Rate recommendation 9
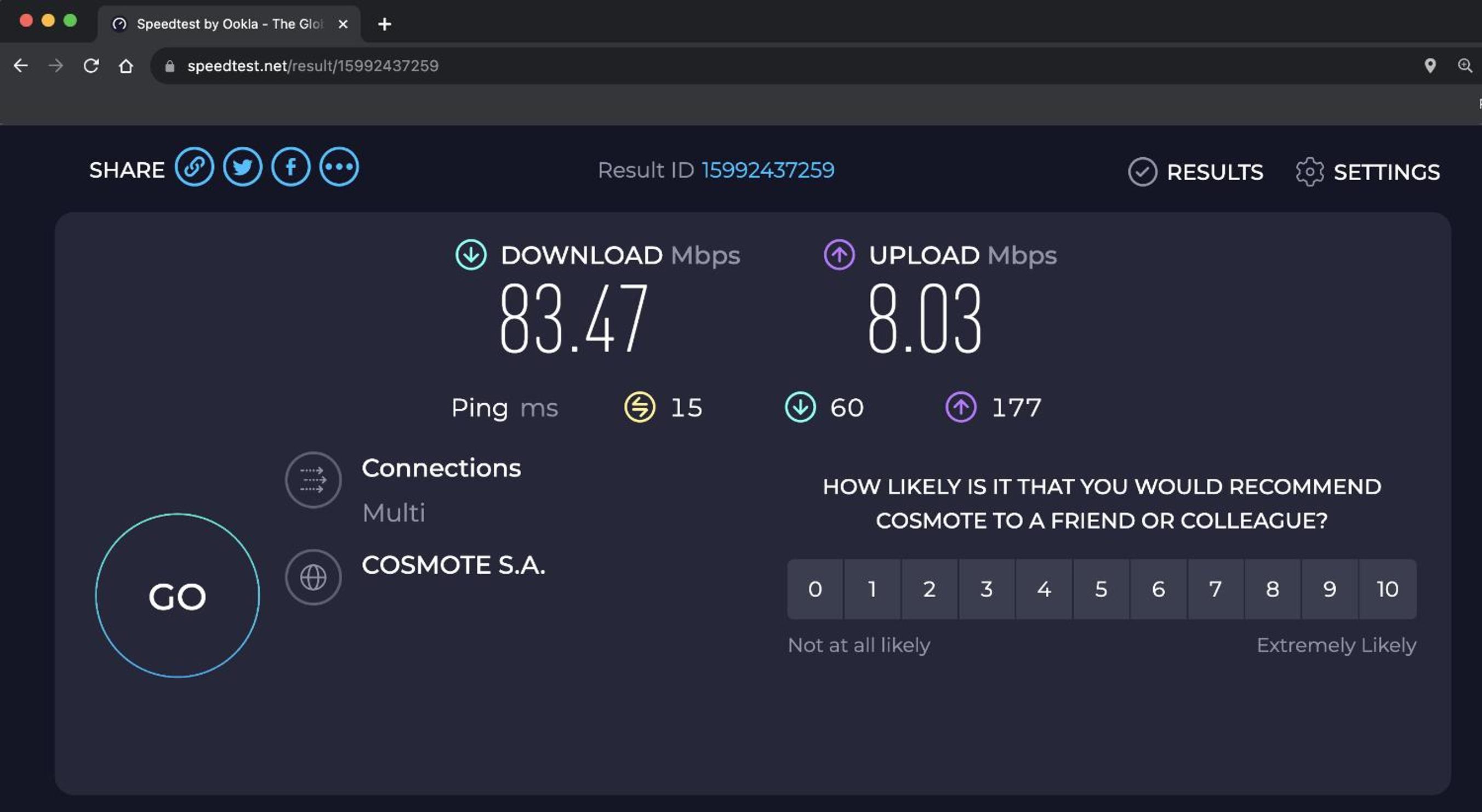 click(x=1330, y=589)
